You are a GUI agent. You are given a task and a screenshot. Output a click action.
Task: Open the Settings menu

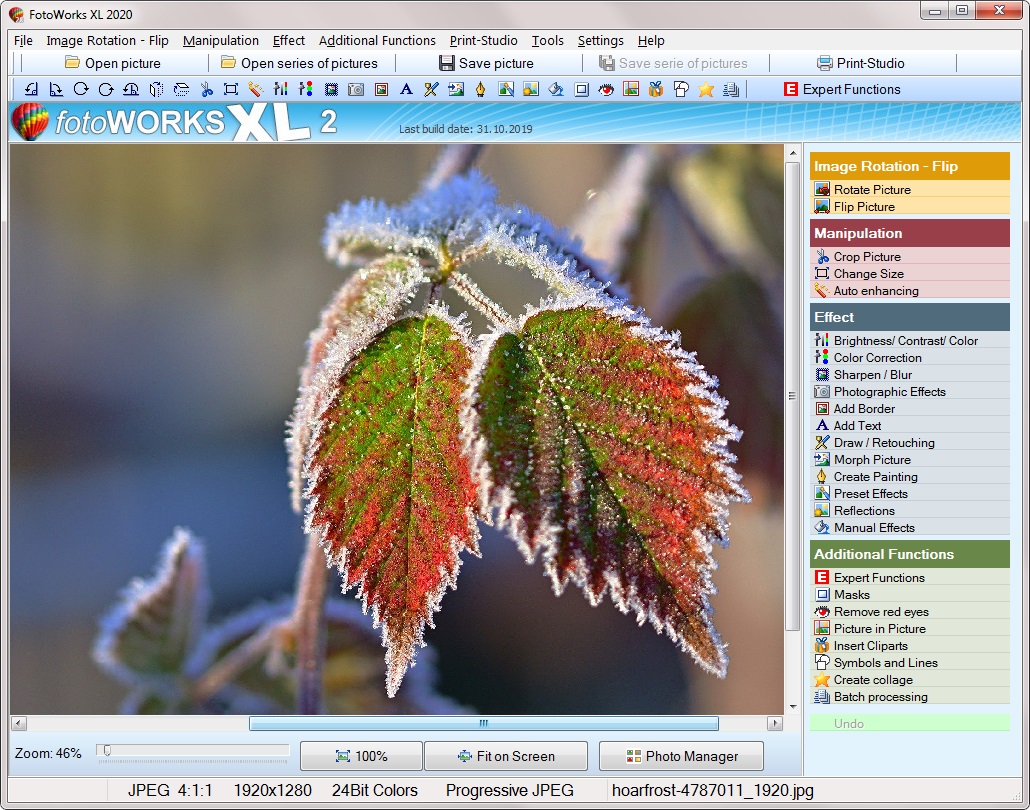[x=600, y=41]
